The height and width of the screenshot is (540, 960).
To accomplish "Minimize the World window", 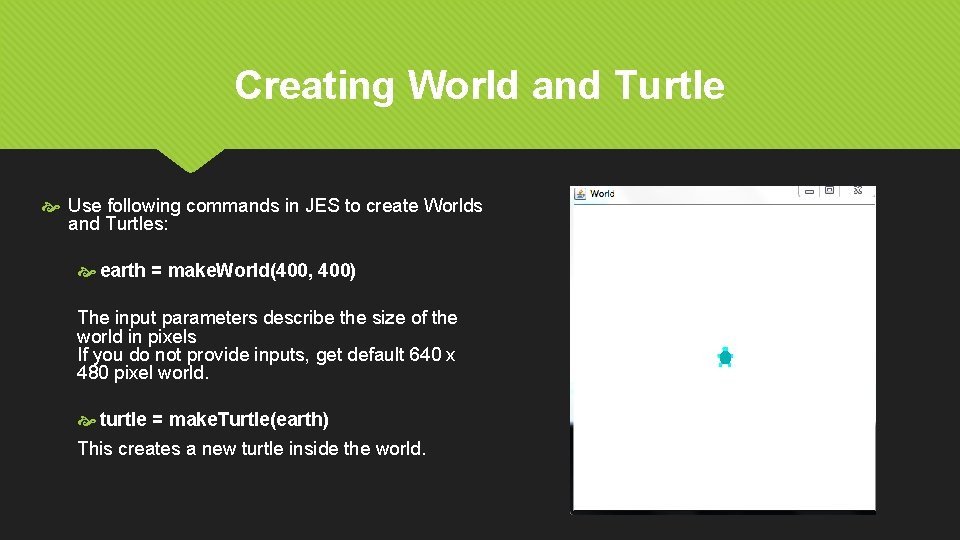I will 809,192.
